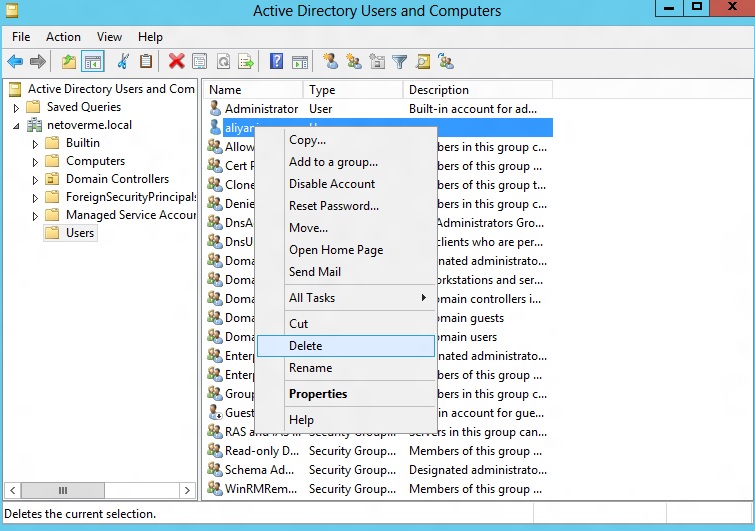Expand the Domain Controllers tree node

coord(35,180)
